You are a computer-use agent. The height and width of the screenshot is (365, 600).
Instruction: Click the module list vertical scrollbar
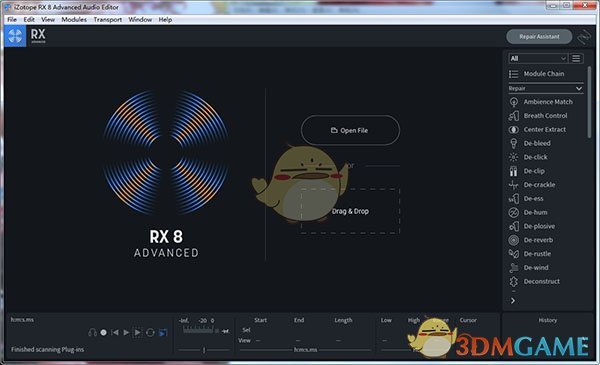(x=589, y=103)
